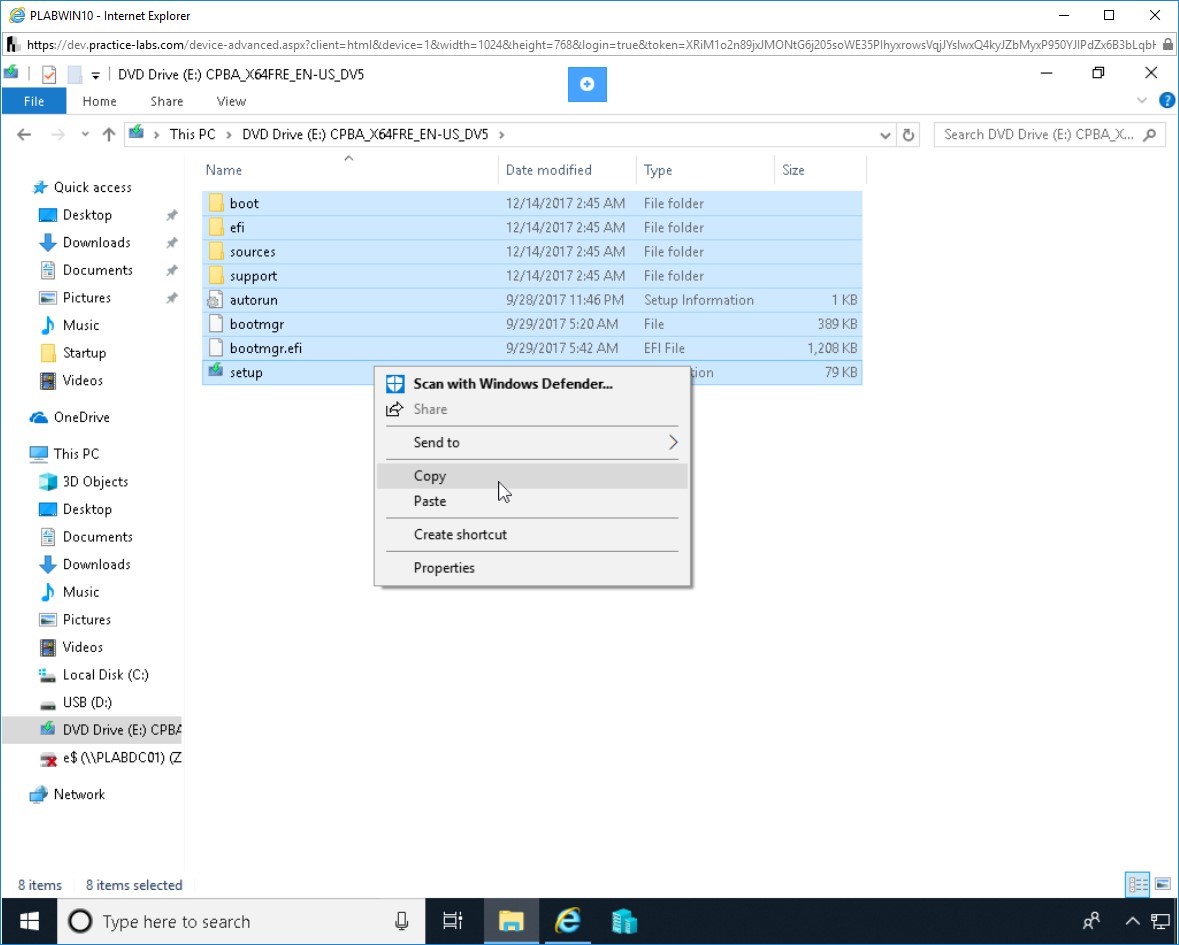Open Explorer help question mark icon
1179x945 pixels.
(1166, 101)
